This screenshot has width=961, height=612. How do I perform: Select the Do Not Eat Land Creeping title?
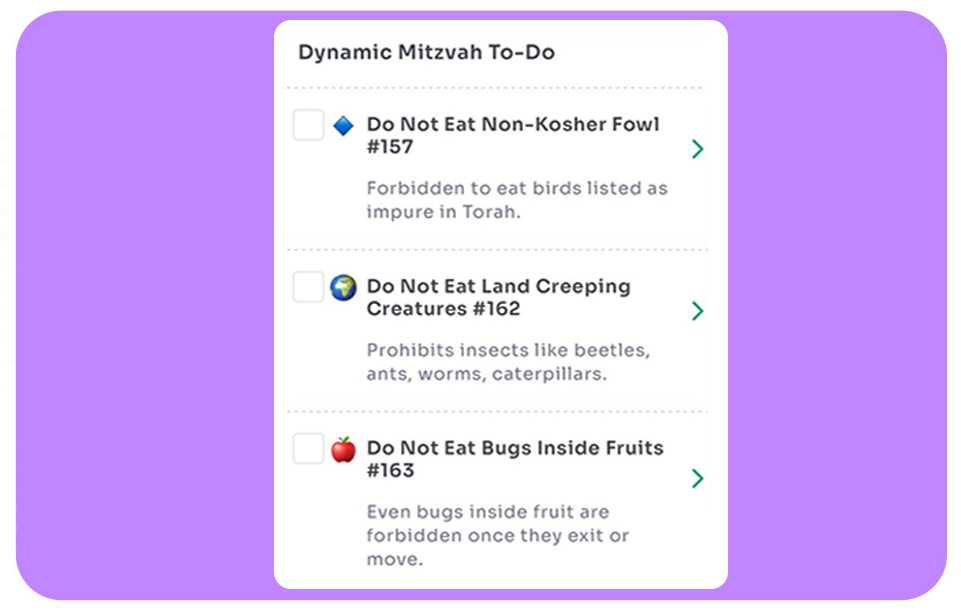(x=498, y=287)
